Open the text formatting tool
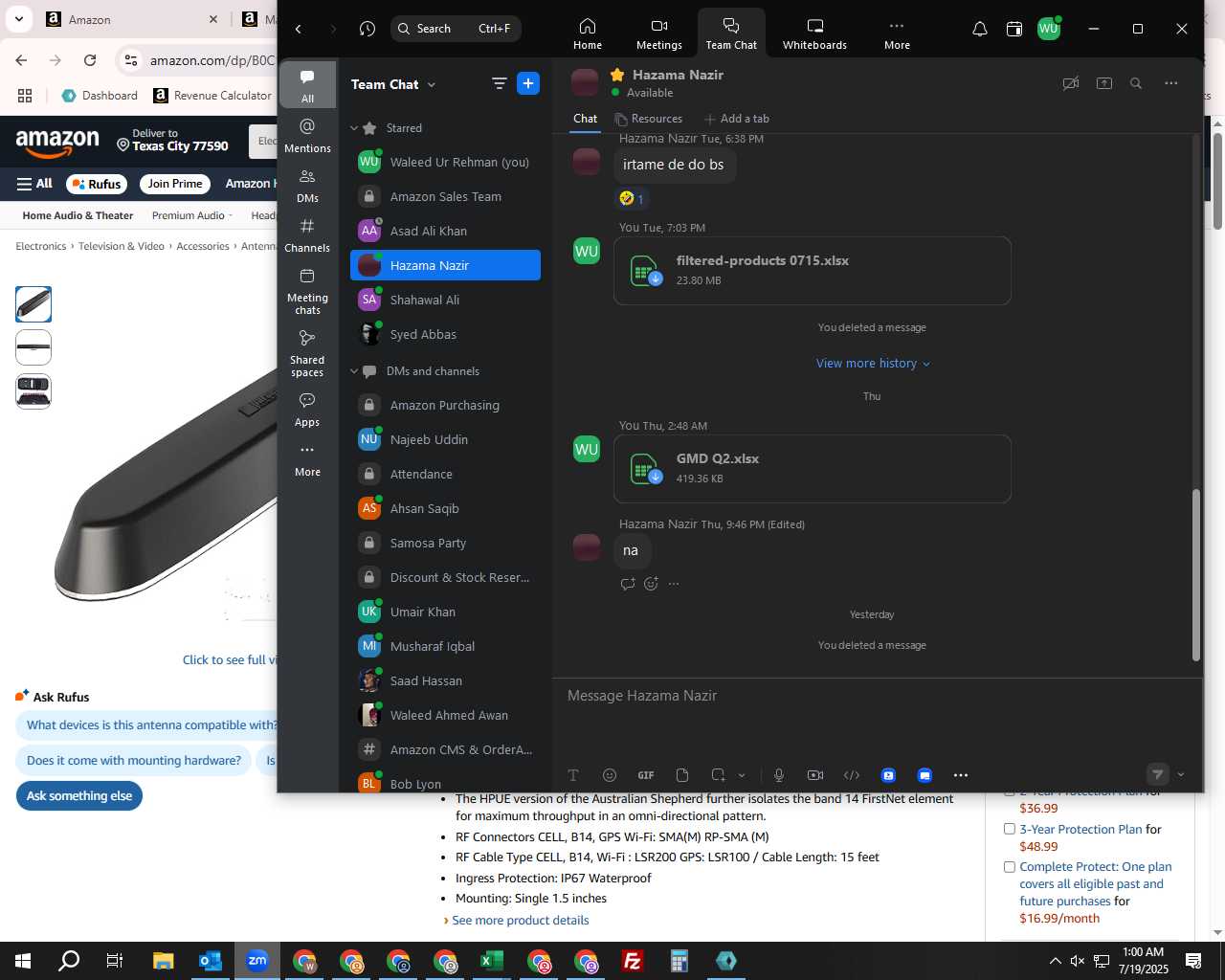This screenshot has width=1225, height=980. point(573,775)
